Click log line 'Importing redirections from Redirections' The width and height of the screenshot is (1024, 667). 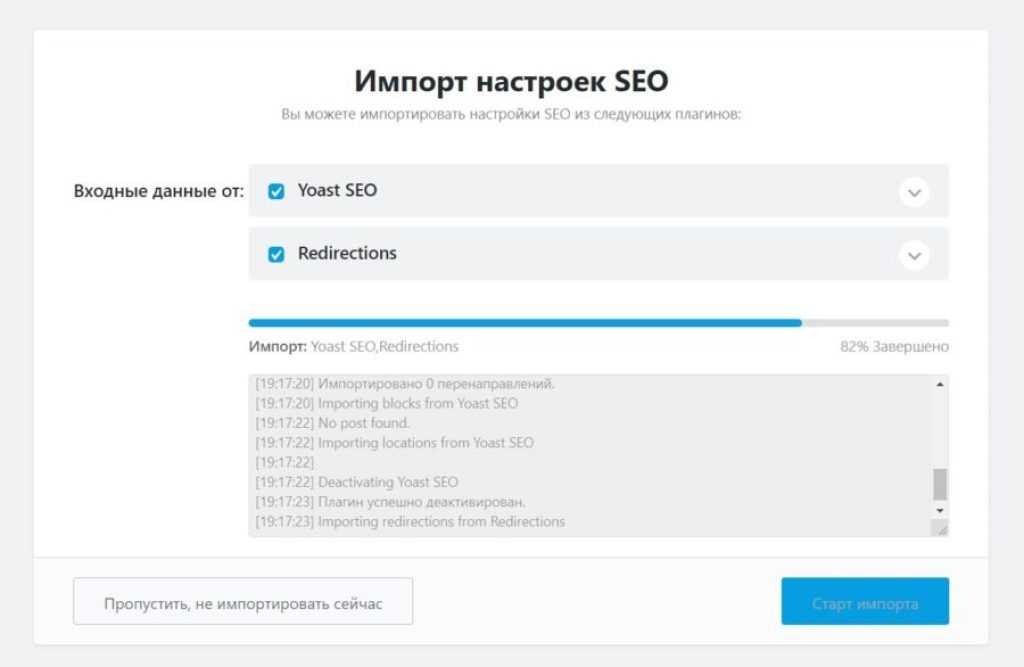tap(410, 521)
